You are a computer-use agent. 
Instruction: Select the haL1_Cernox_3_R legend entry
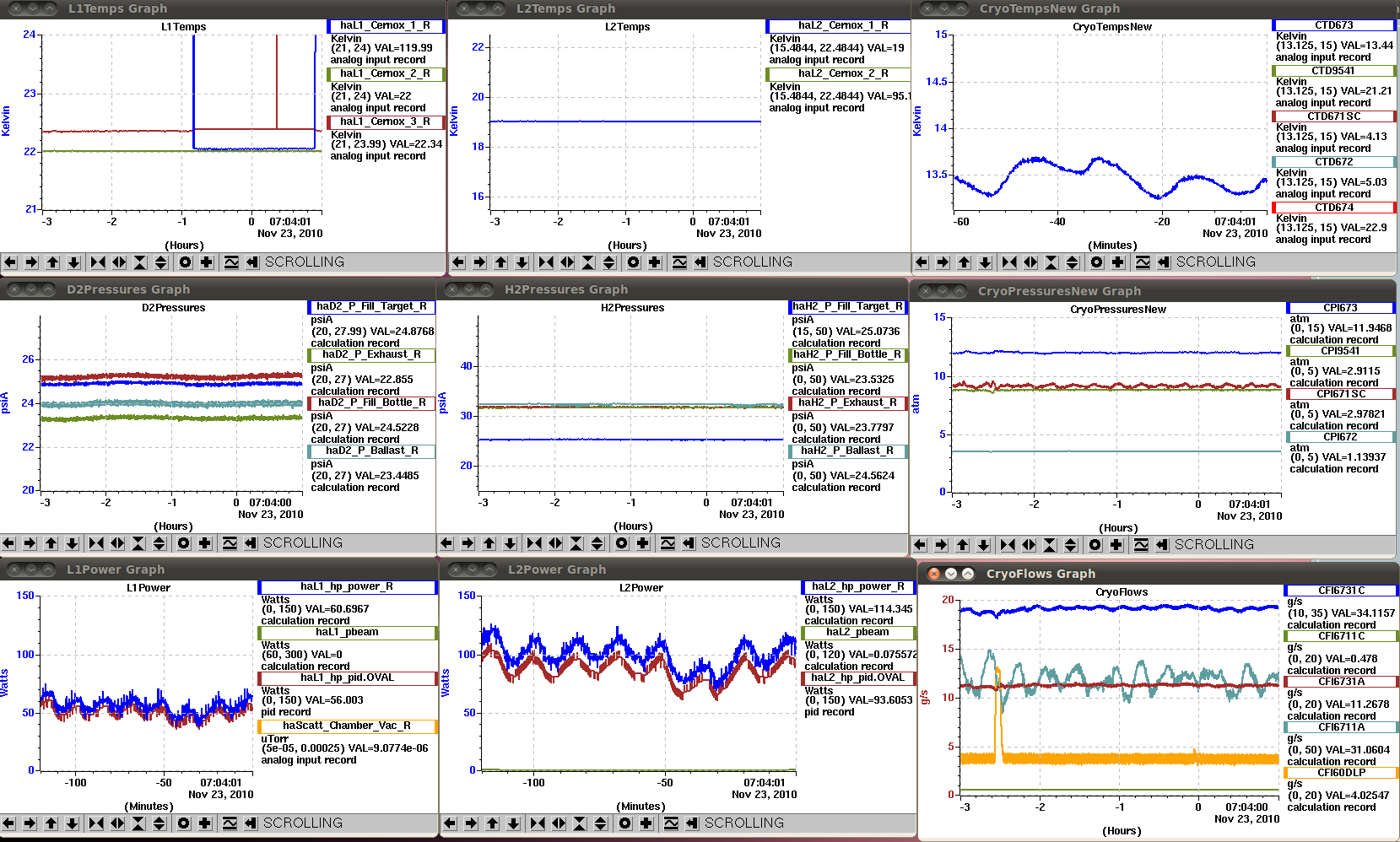coord(386,122)
